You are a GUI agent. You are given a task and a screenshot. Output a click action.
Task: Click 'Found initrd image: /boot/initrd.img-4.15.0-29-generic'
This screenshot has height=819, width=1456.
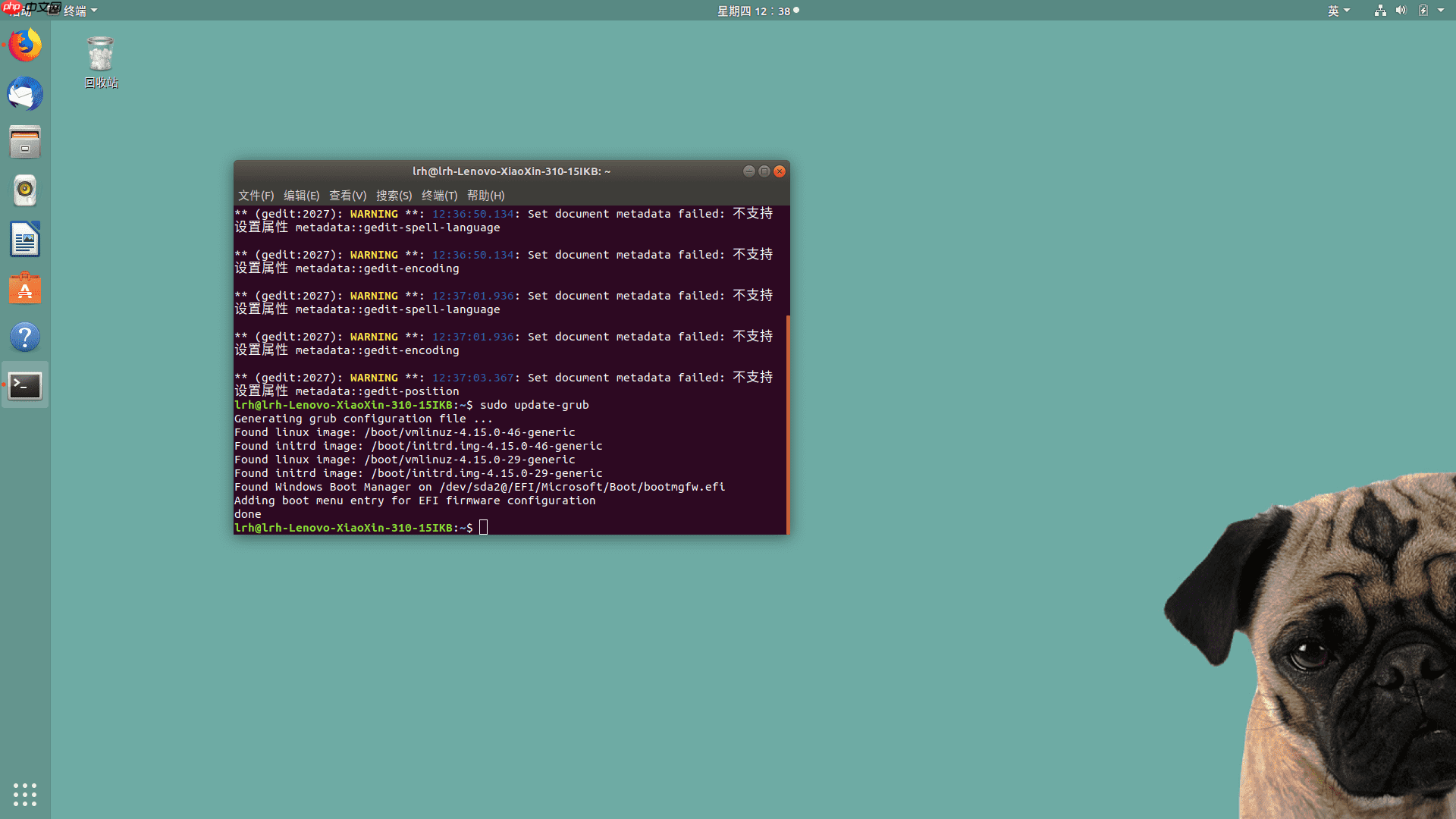(x=419, y=473)
